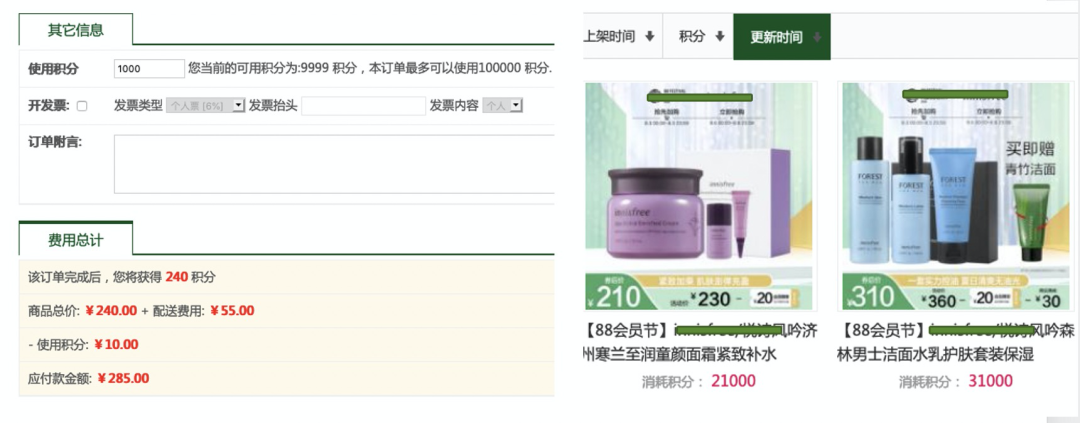Click the 使用积分 input field

tap(149, 68)
